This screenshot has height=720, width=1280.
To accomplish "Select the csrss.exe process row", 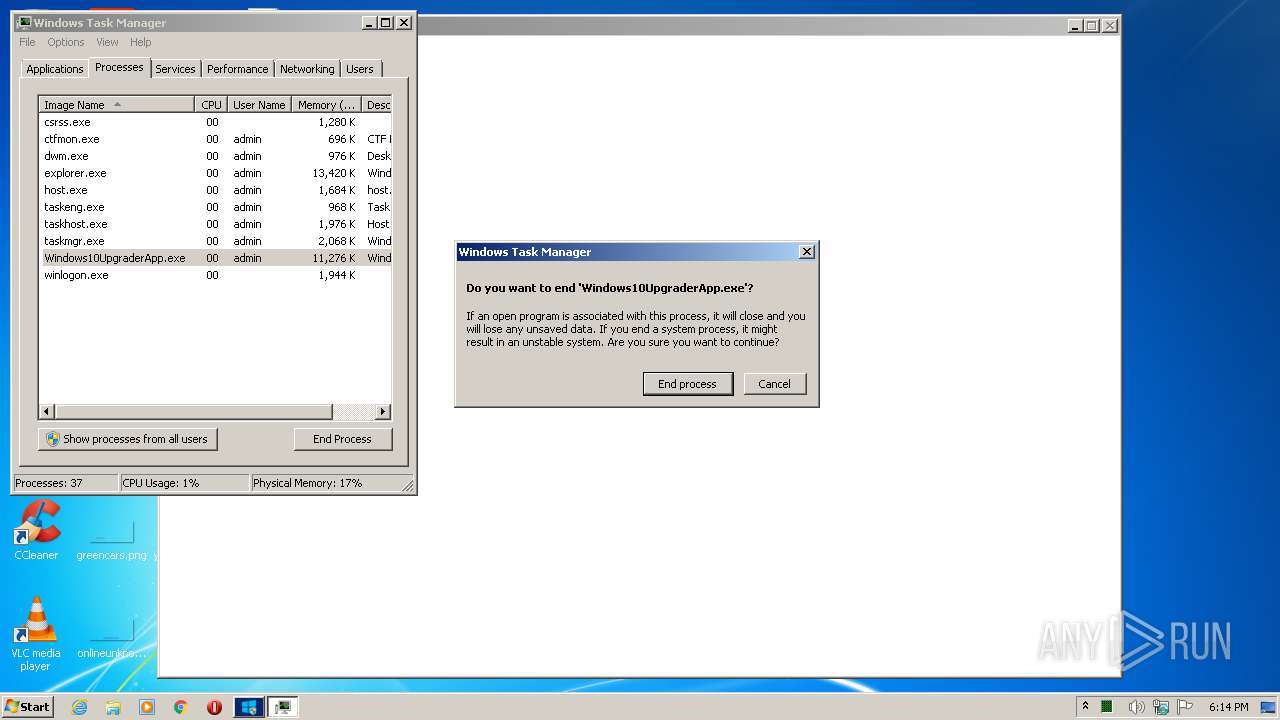I will (215, 122).
